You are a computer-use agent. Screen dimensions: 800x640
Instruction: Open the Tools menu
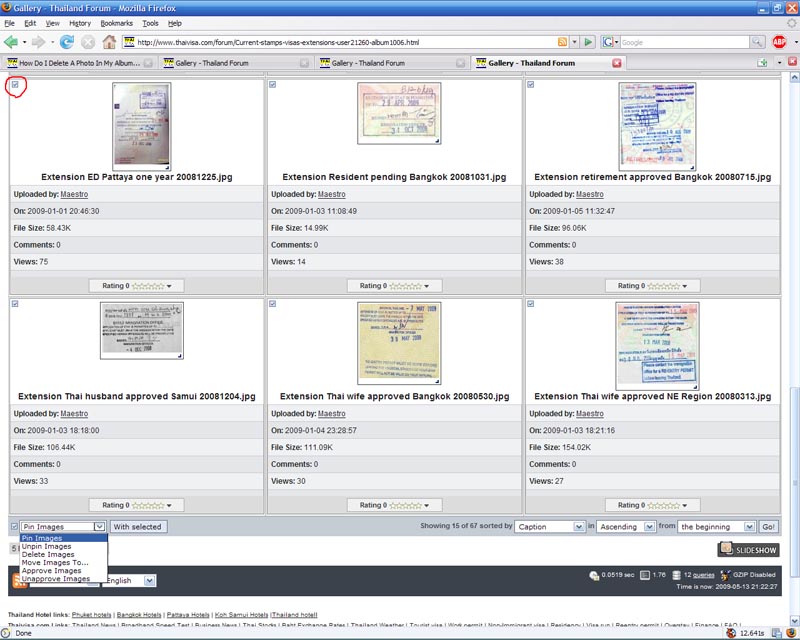(x=150, y=23)
